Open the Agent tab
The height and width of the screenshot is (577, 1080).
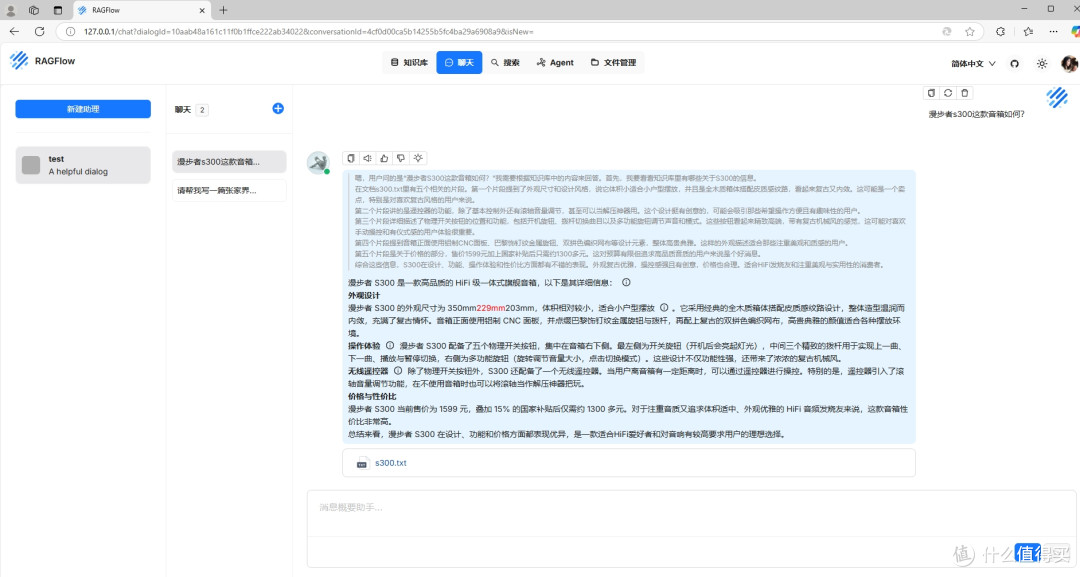[554, 63]
